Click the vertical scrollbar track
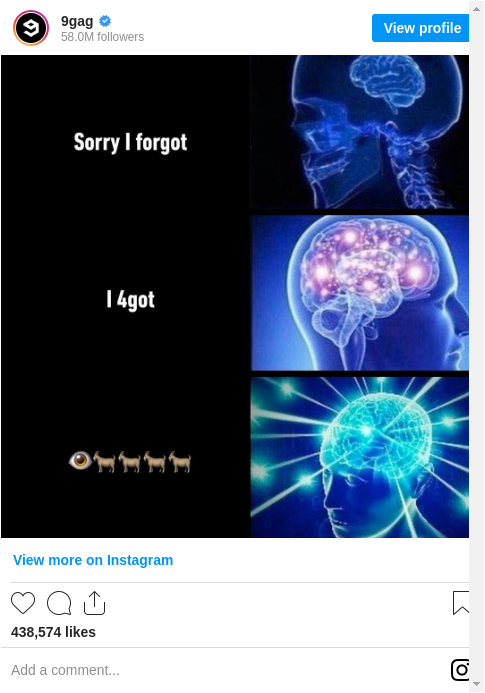The width and height of the screenshot is (485, 693). coord(476,346)
